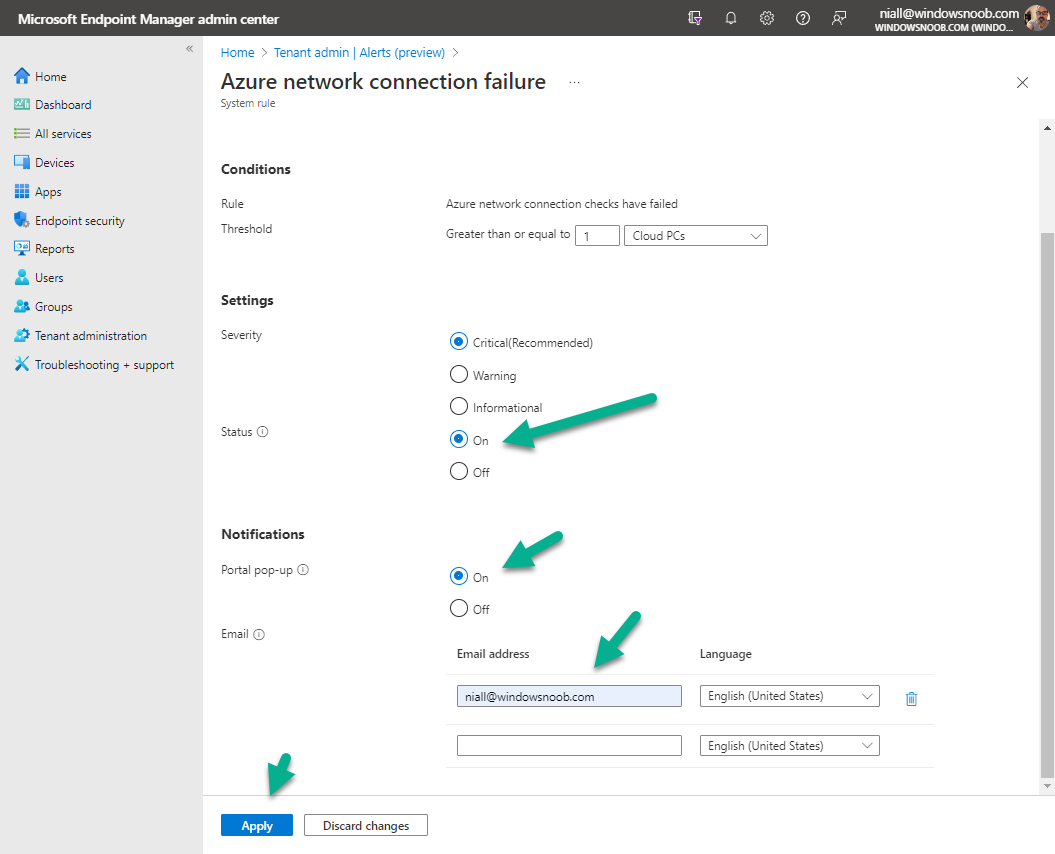
Task: Click the Apply button
Action: point(256,825)
